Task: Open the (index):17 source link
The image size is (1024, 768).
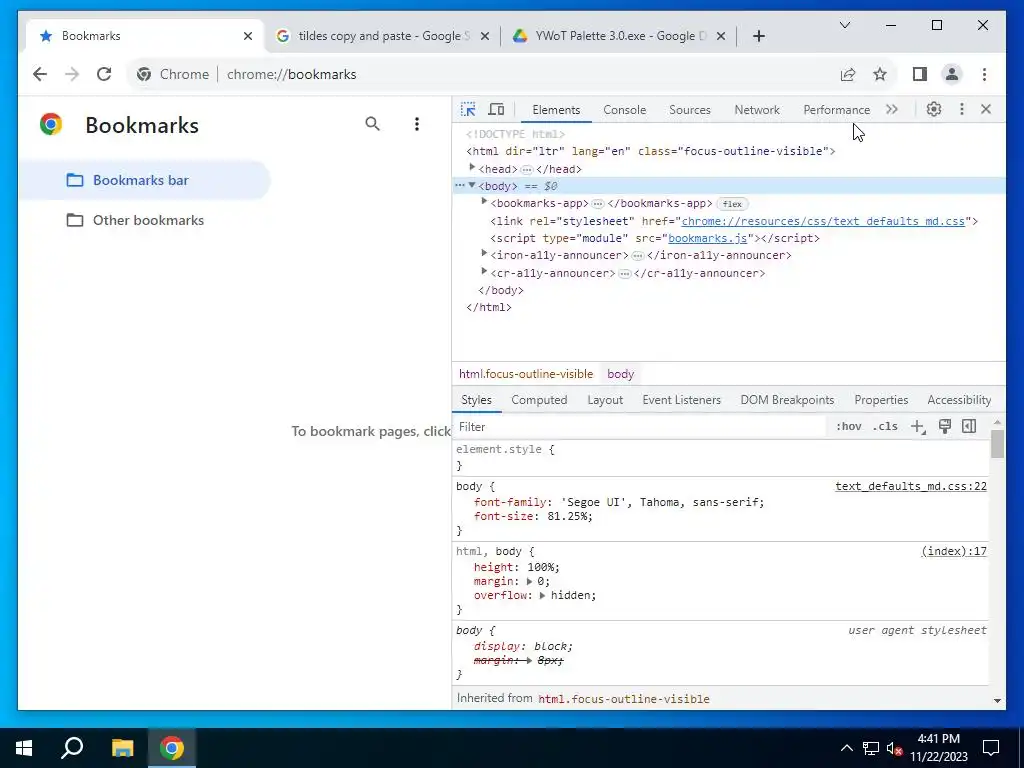Action: point(953,551)
